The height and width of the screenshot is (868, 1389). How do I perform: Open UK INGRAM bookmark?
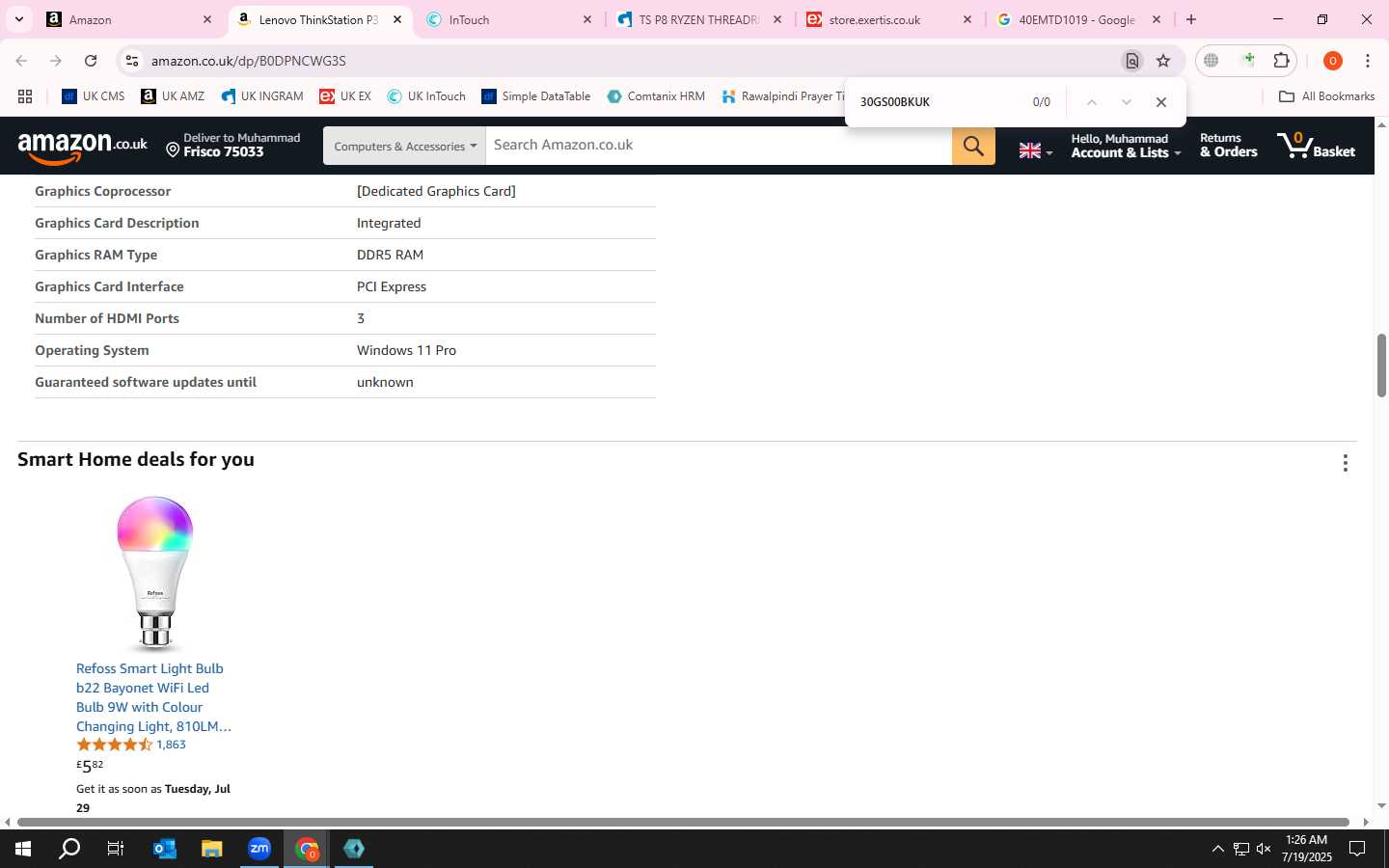pyautogui.click(x=262, y=96)
